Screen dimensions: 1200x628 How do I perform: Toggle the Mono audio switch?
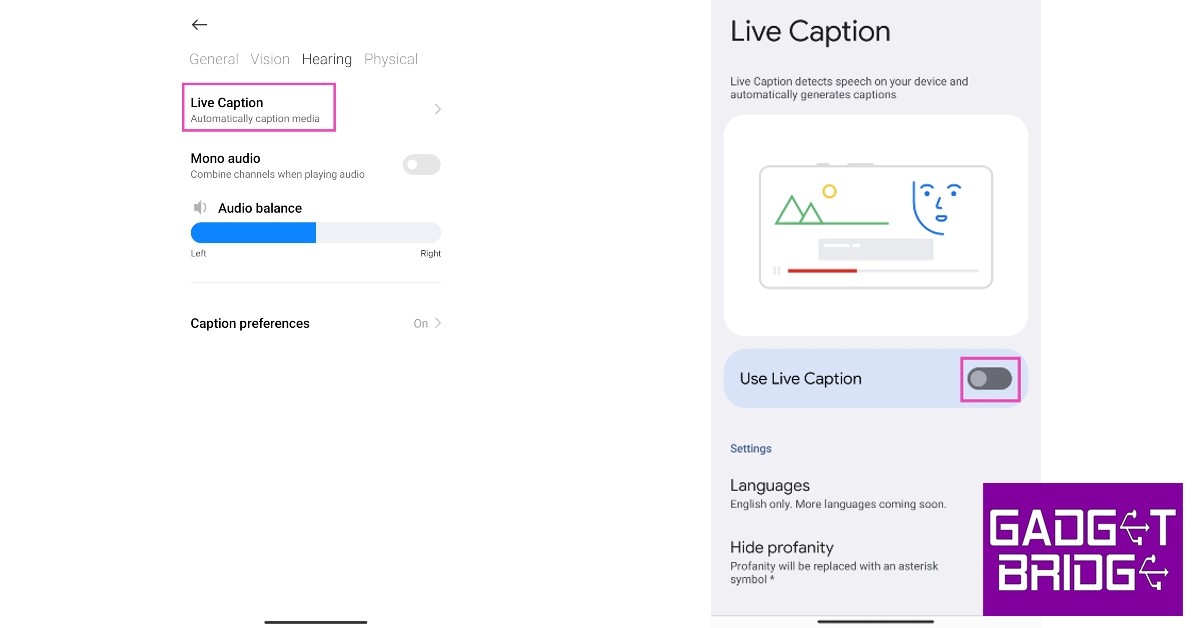tap(421, 165)
